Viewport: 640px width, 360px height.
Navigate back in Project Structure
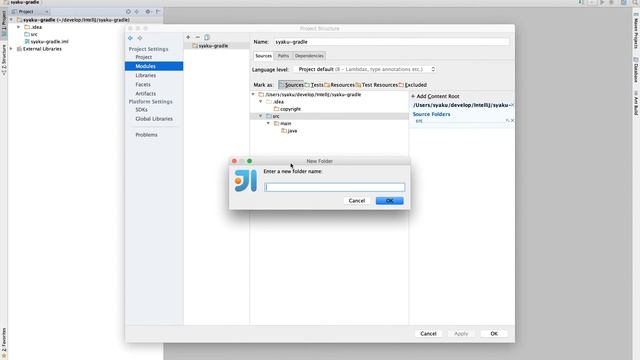coord(130,38)
